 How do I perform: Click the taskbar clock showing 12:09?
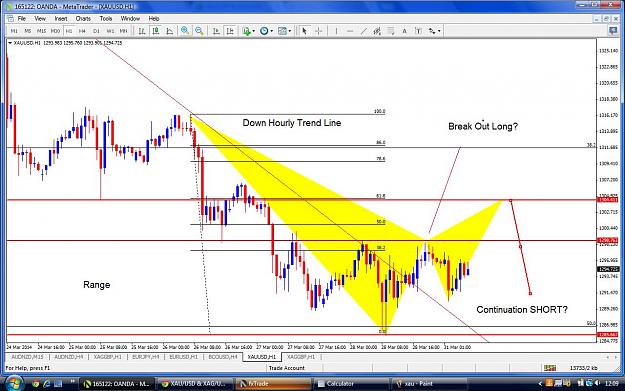611,383
